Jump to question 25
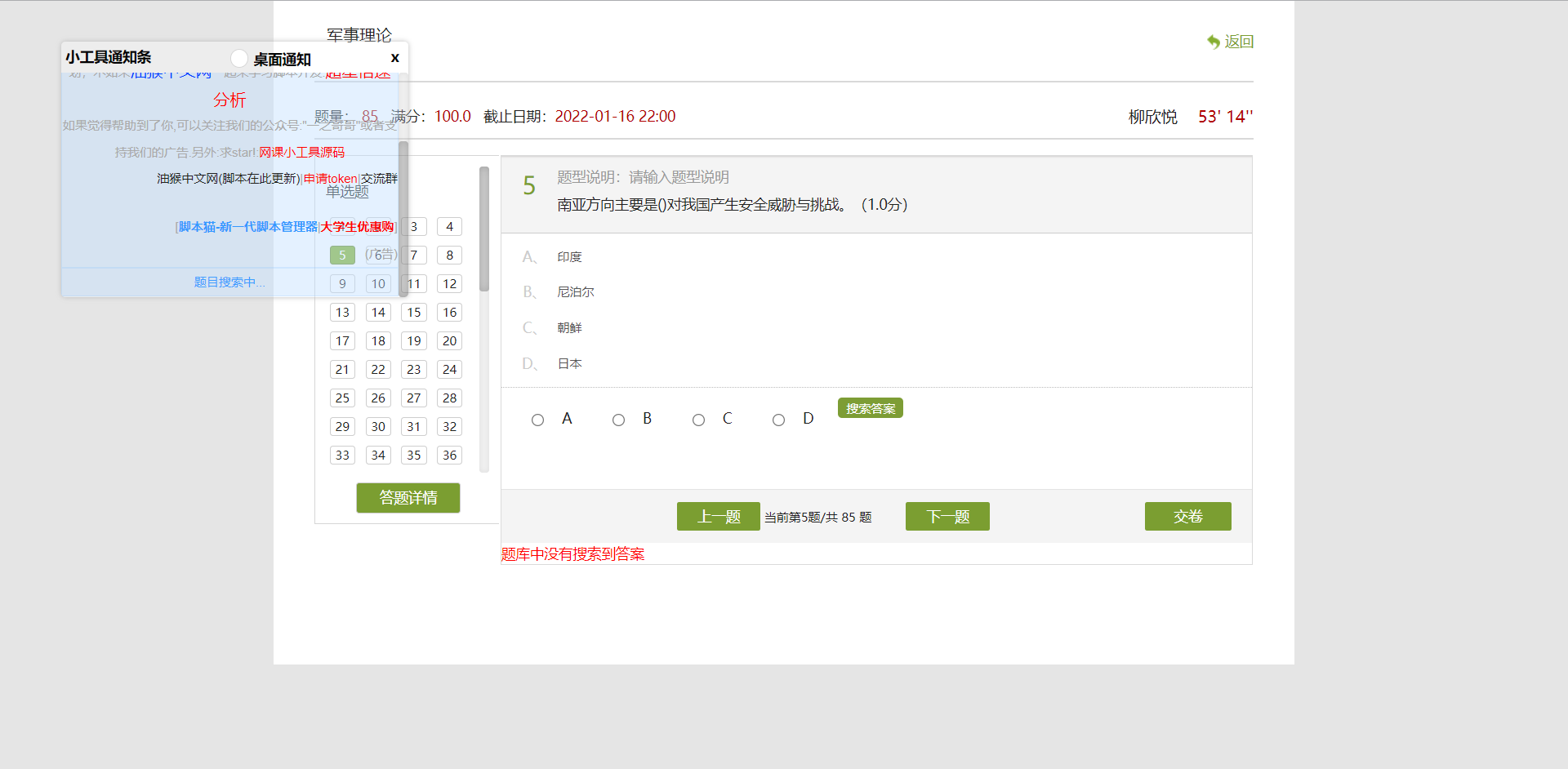The width and height of the screenshot is (1568, 769). click(342, 398)
